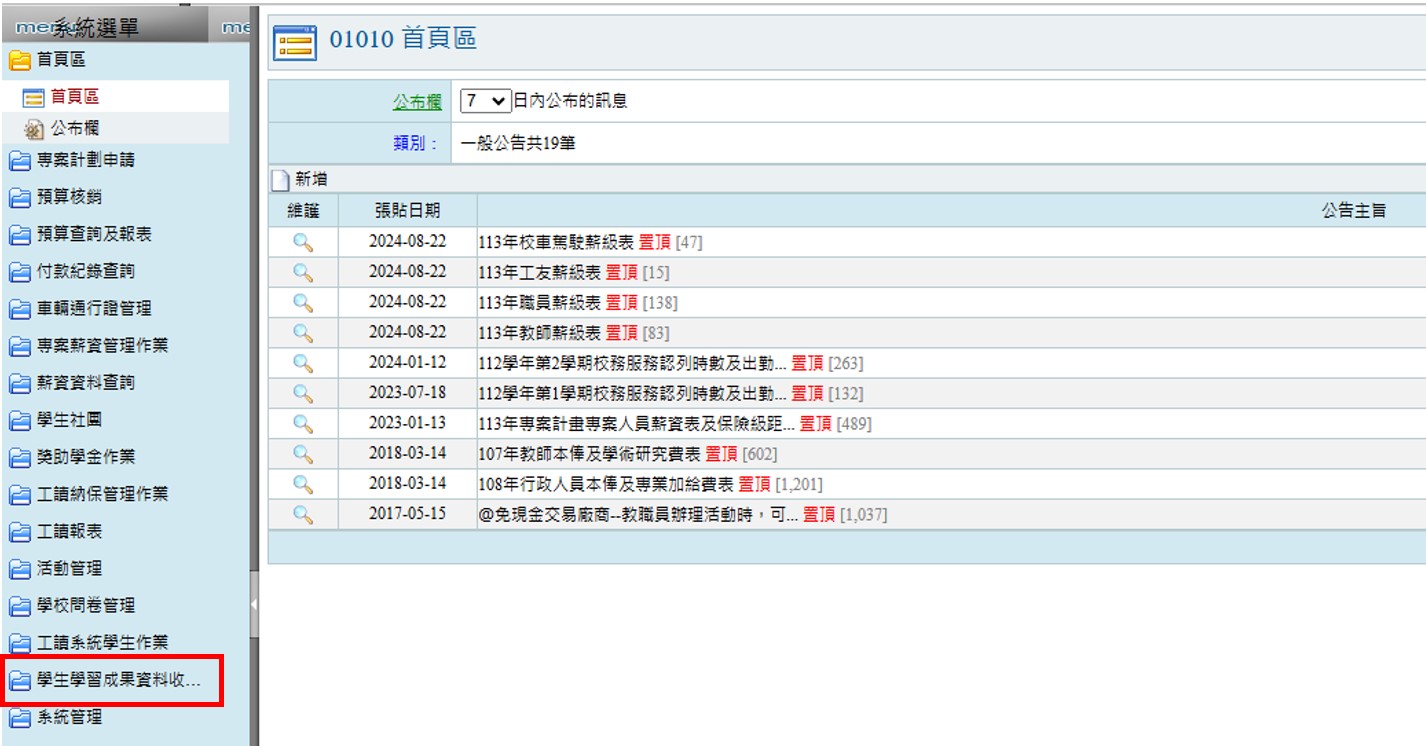Click the 一般公告共19筆 text

pos(518,144)
